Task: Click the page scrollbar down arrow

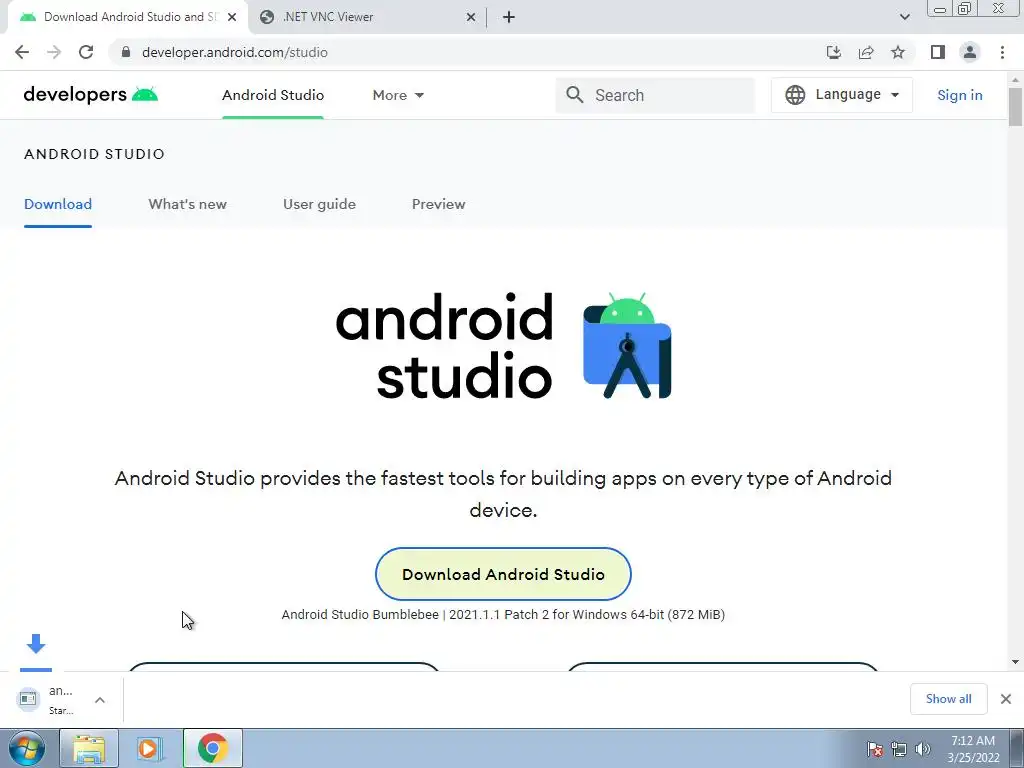Action: point(1015,662)
